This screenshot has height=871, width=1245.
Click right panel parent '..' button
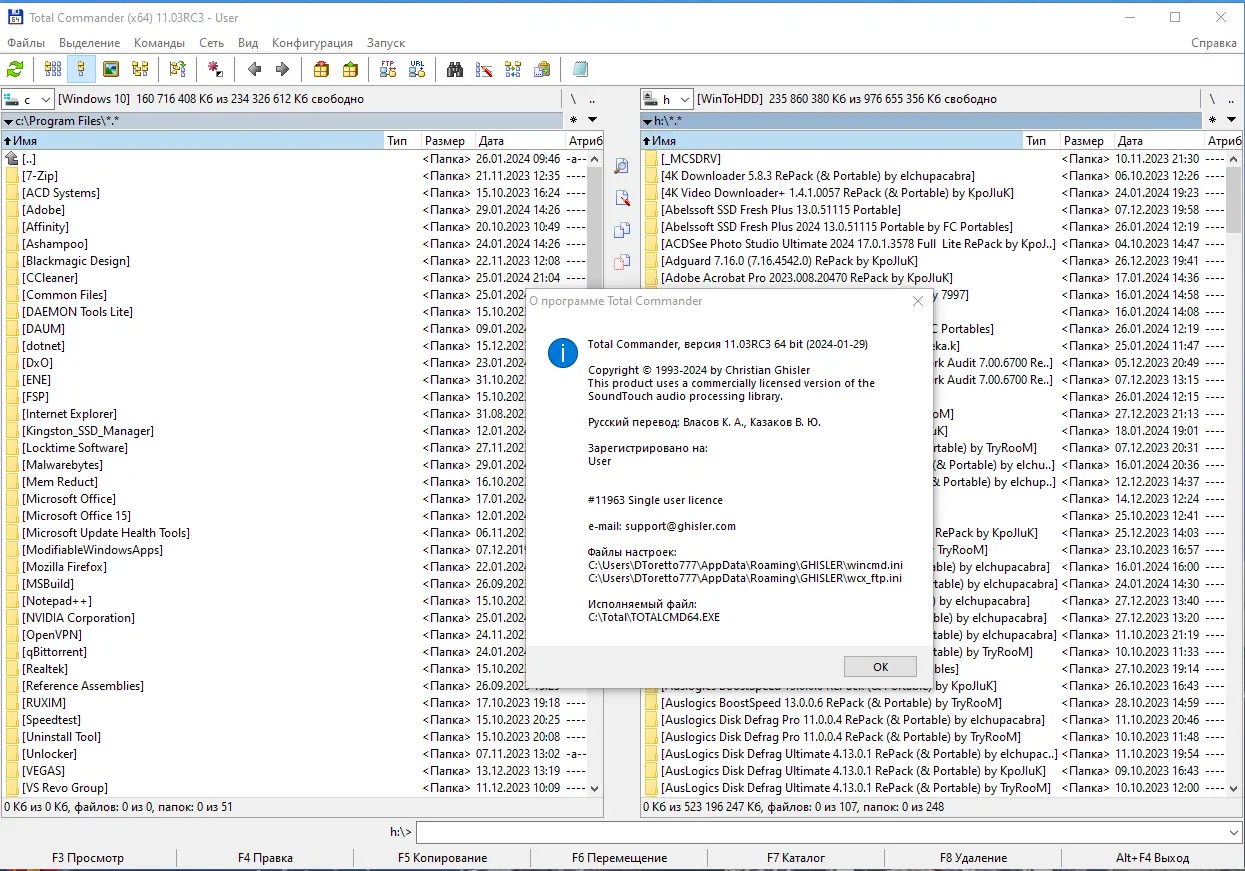point(1231,99)
